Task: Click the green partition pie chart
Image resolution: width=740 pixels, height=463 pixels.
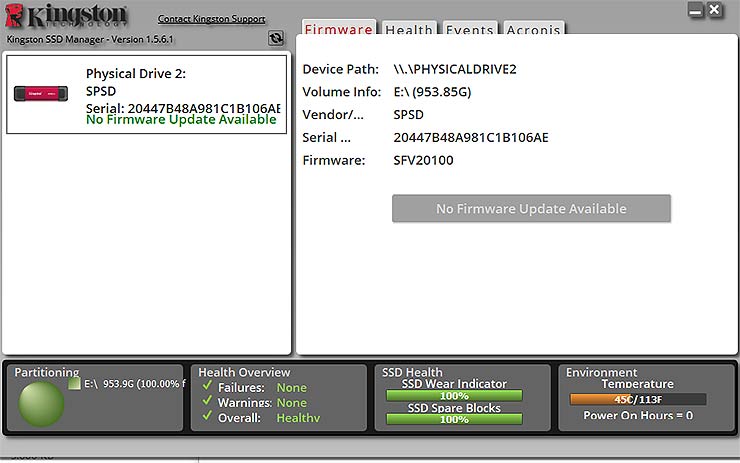Action: 42,404
